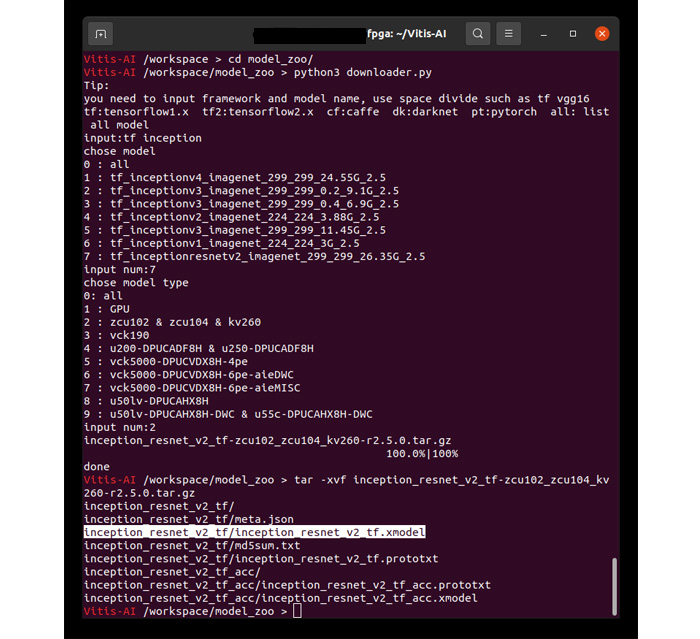The width and height of the screenshot is (700, 639).
Task: Click 'tf_inceptionresnetv2_imagenet_299_299_26.35G_2.5' entry
Action: 267,256
